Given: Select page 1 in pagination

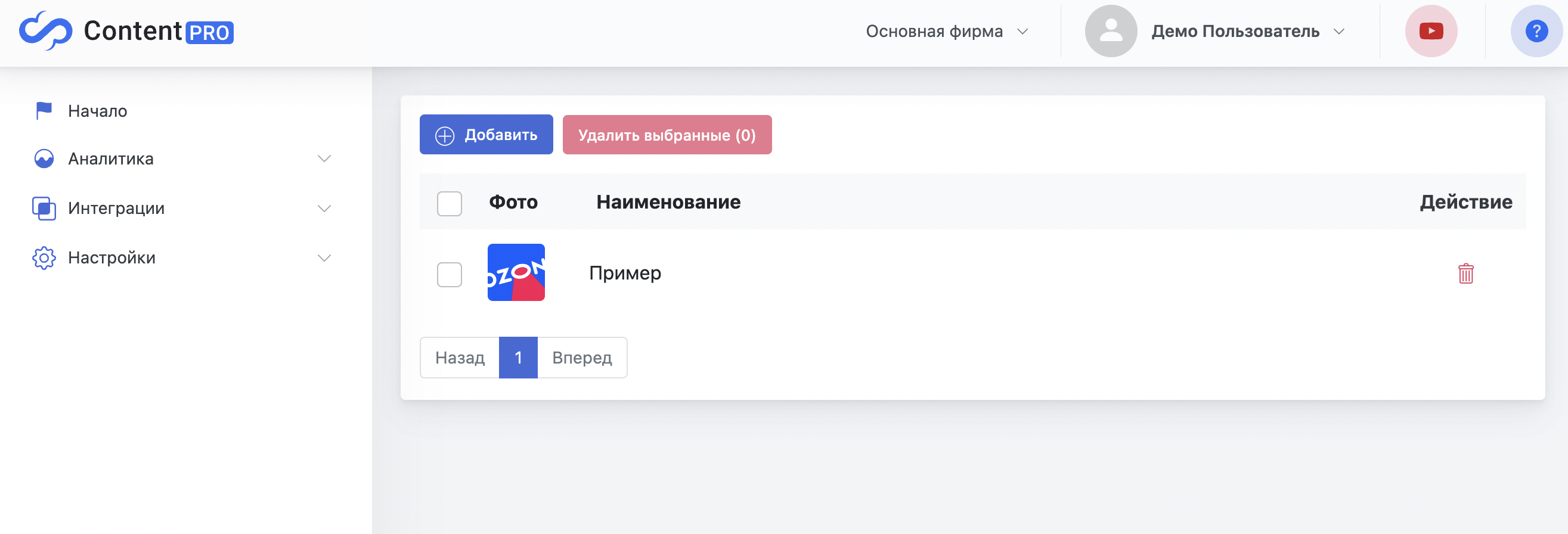Looking at the screenshot, I should [518, 358].
